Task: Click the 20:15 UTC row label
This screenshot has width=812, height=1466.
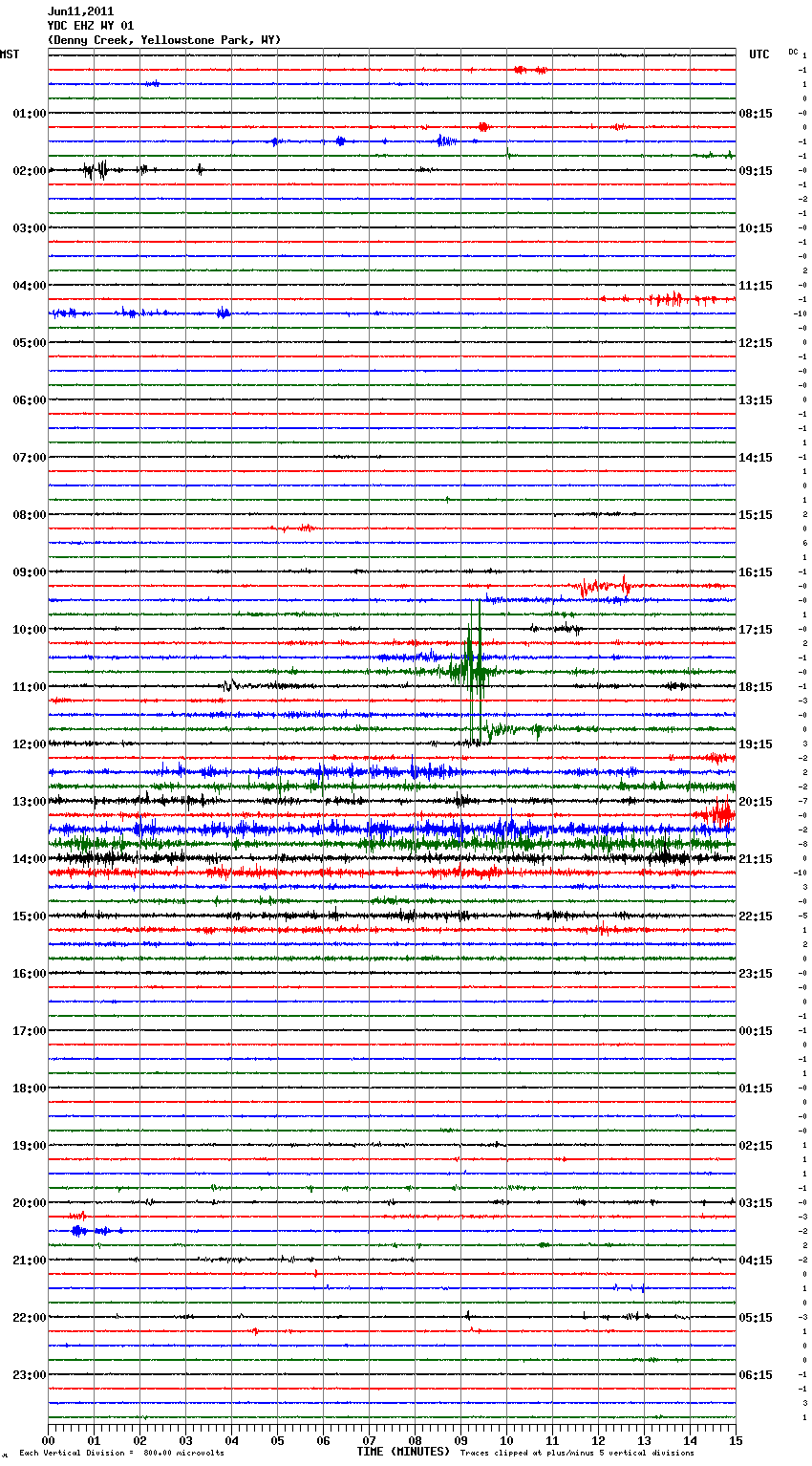Action: 756,801
